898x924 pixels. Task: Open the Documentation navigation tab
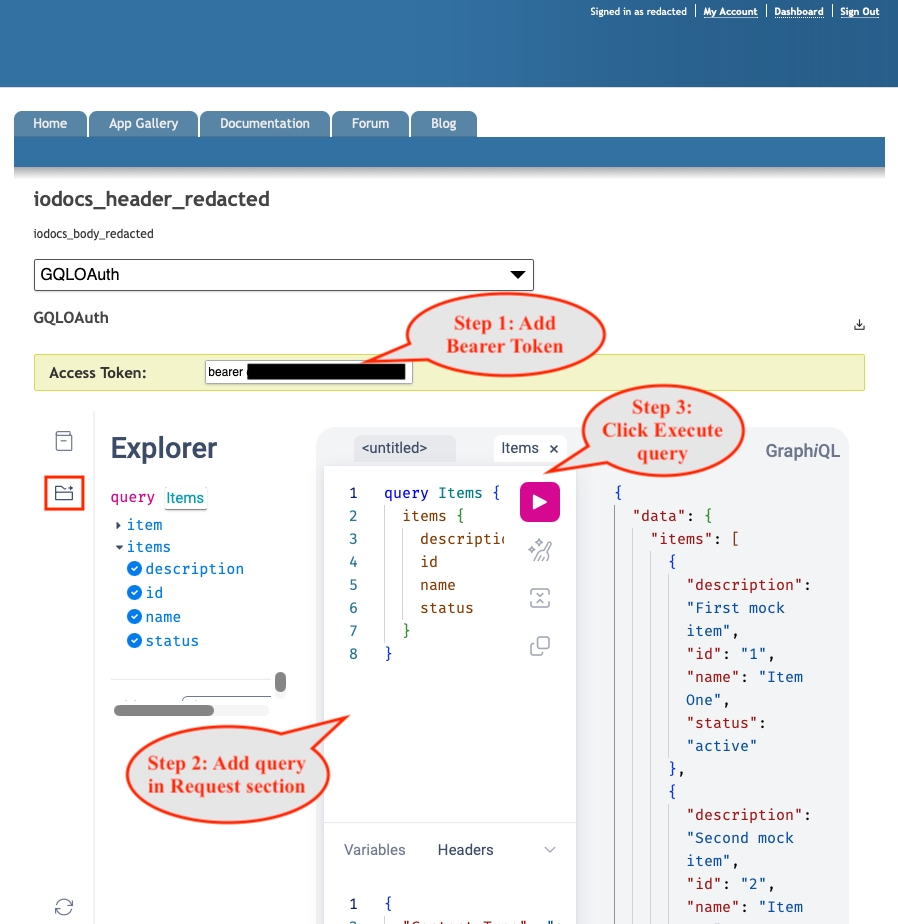click(265, 124)
